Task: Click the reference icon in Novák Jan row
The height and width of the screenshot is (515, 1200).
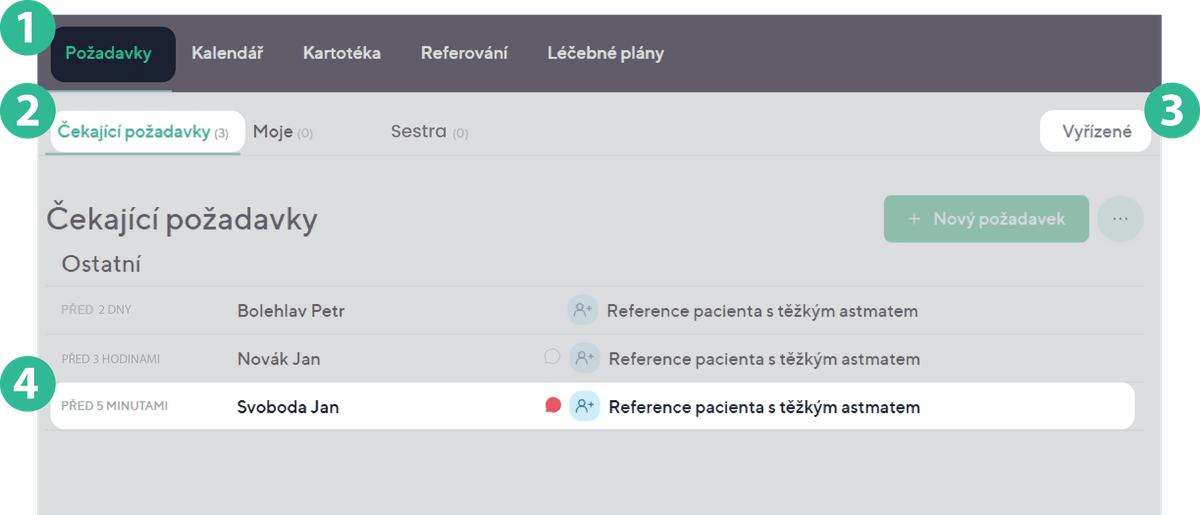Action: pyautogui.click(x=585, y=358)
